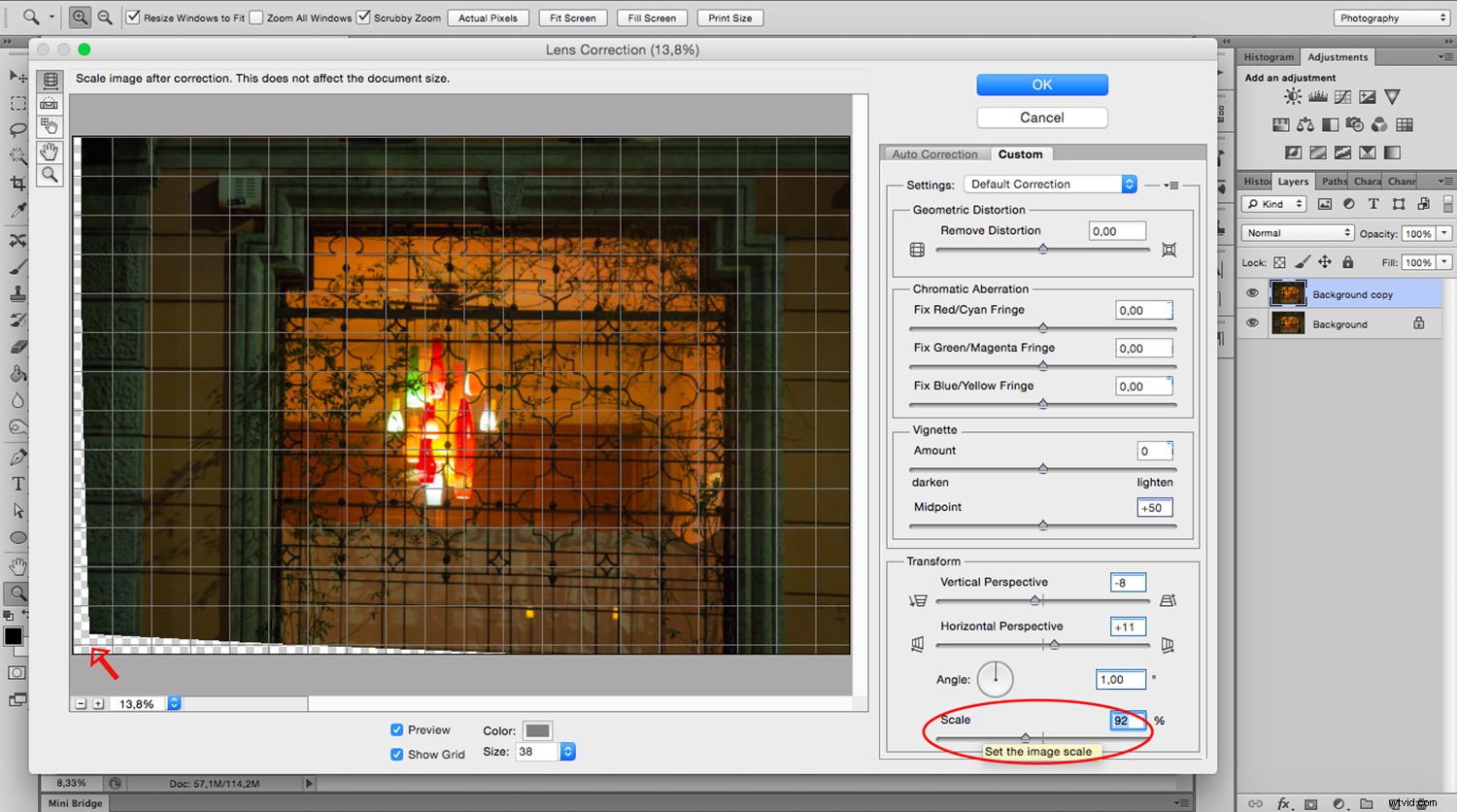Open the layer styles fx menu
The width and height of the screenshot is (1457, 812).
[1284, 803]
